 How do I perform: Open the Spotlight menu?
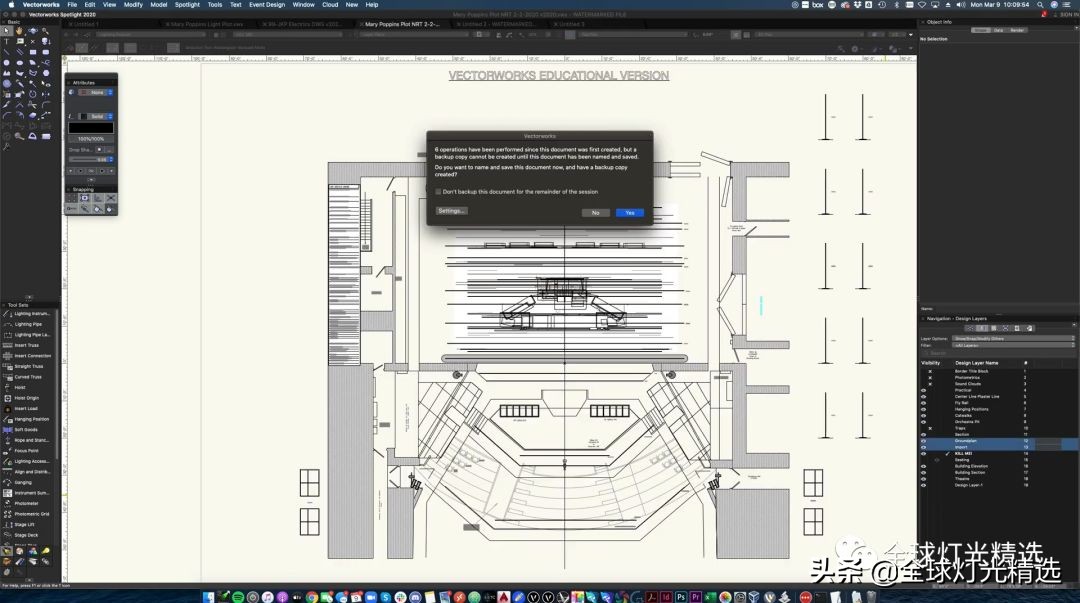point(187,5)
